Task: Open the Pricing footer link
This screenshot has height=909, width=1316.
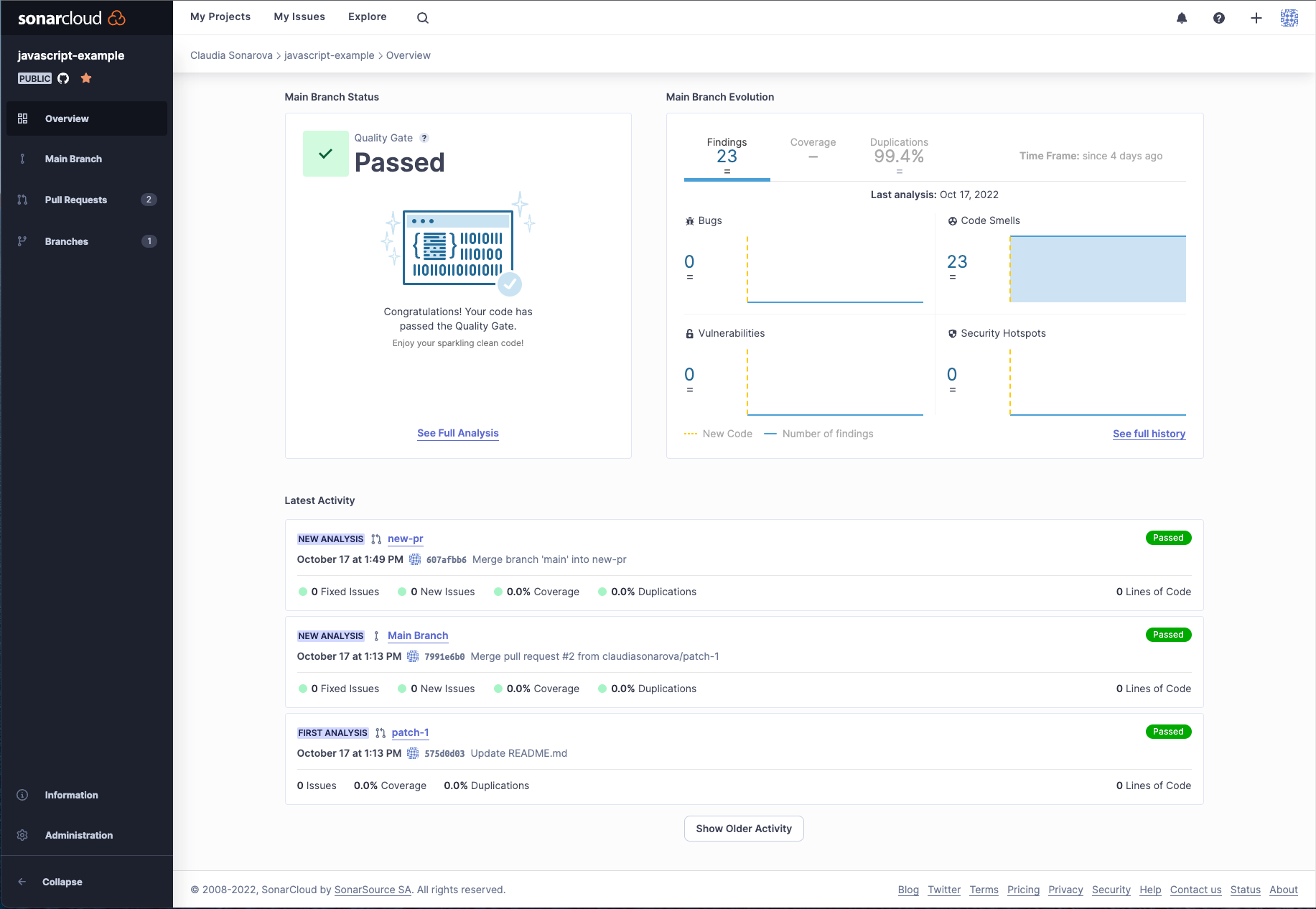Action: click(x=1023, y=890)
